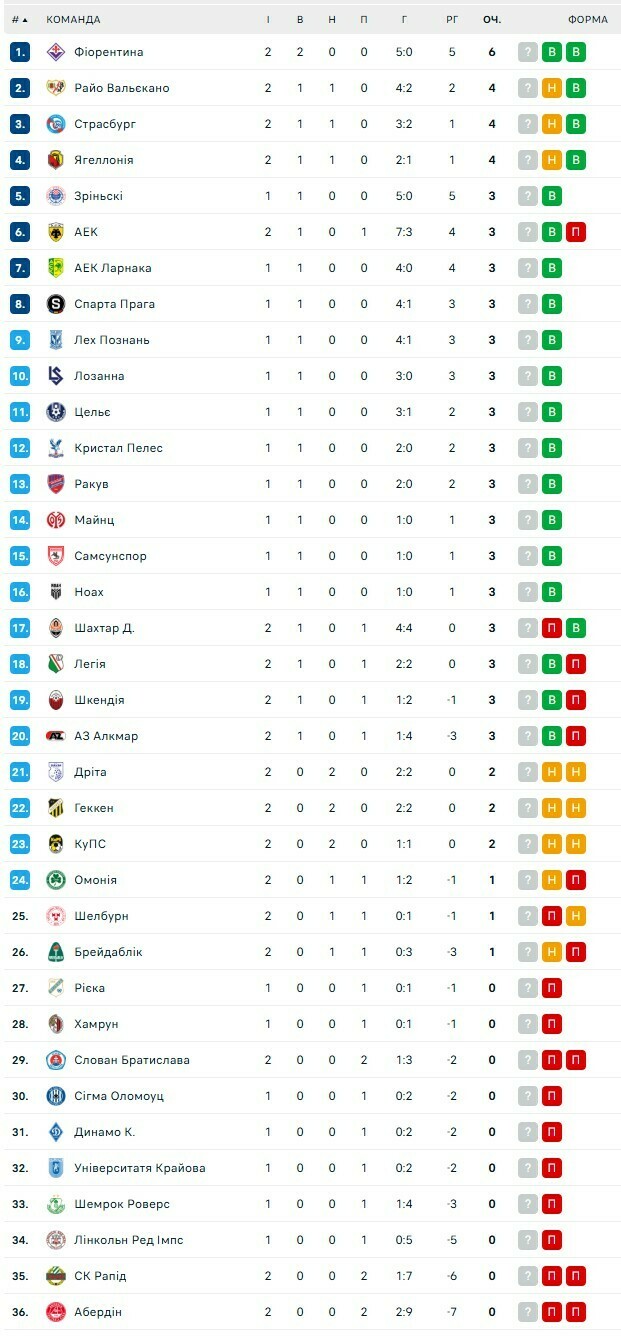This screenshot has height=1336, width=621.
Task: Click the КОМАНДА column header
Action: pos(73,20)
